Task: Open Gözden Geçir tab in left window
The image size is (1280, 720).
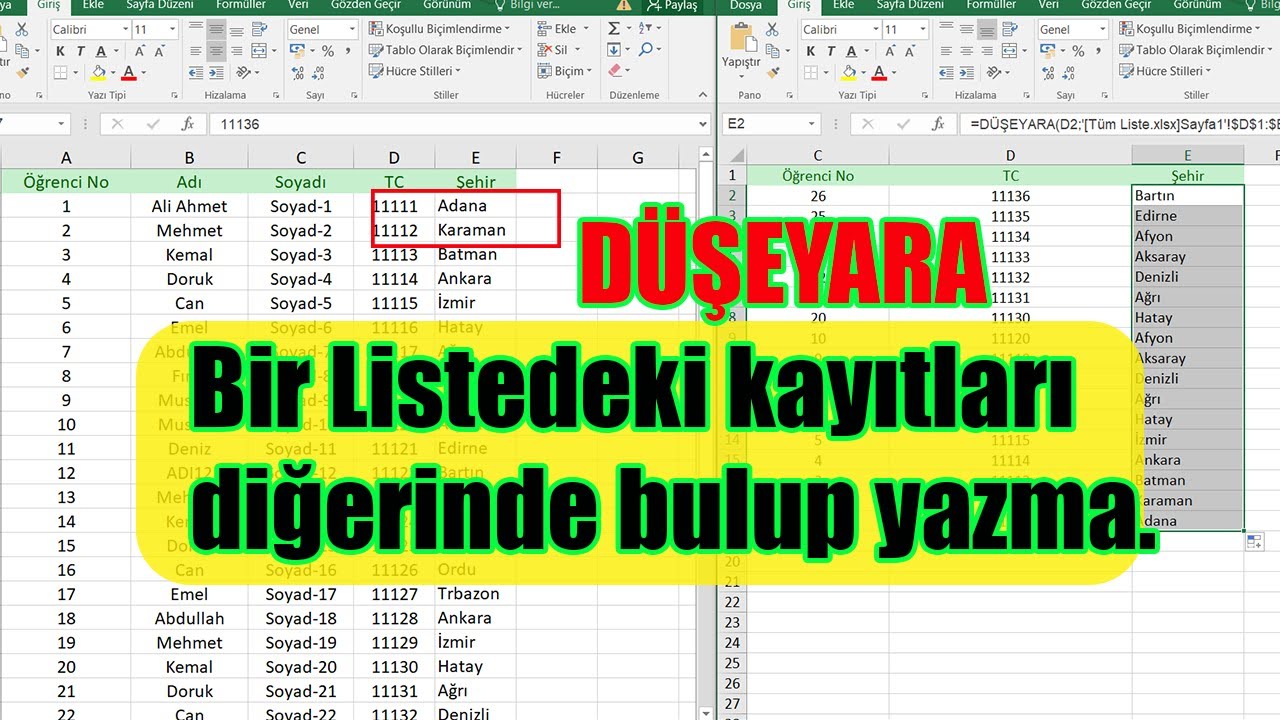Action: [x=366, y=5]
